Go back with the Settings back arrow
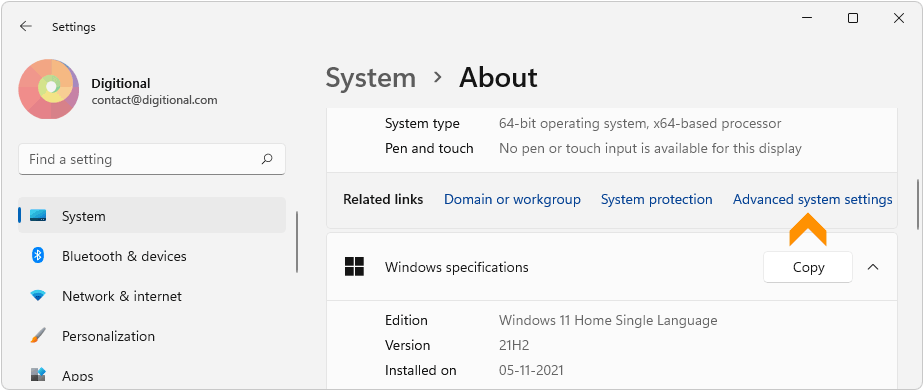The image size is (924, 391). (25, 26)
